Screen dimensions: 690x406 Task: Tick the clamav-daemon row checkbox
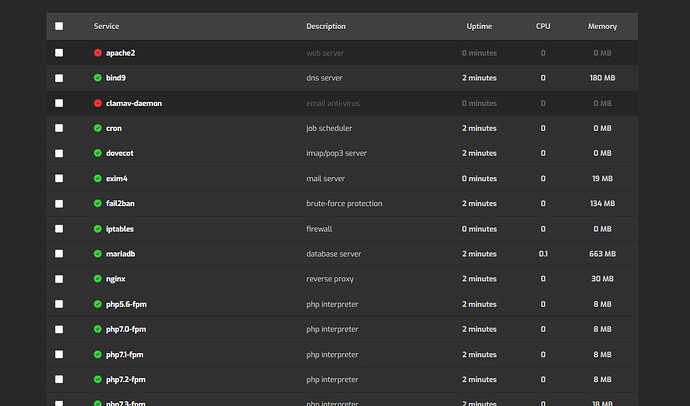pyautogui.click(x=59, y=103)
